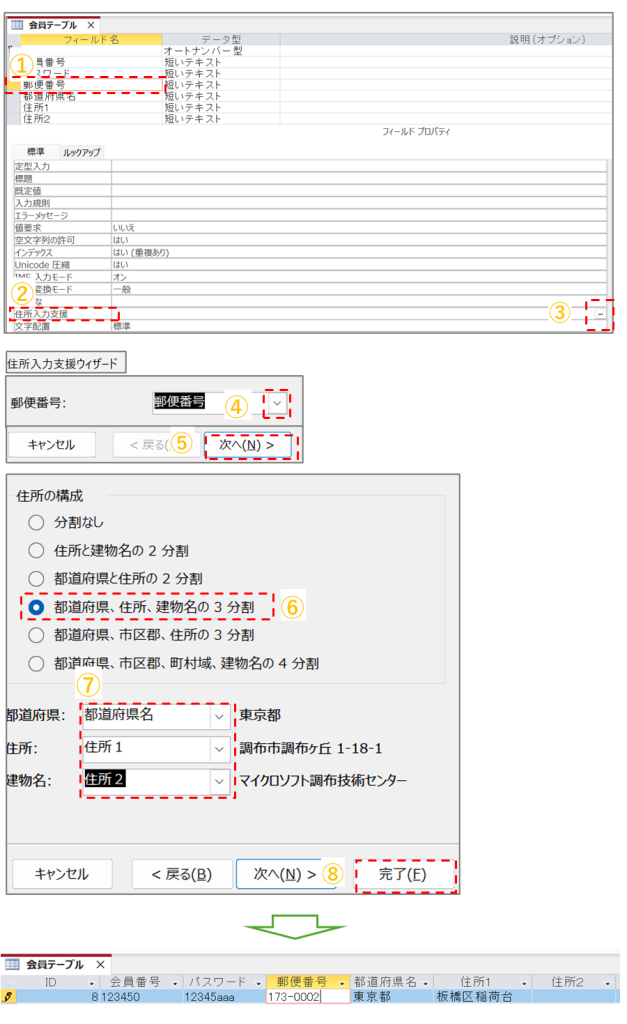
Task: Click the build button beside 住所入力支援
Action: coord(600,314)
